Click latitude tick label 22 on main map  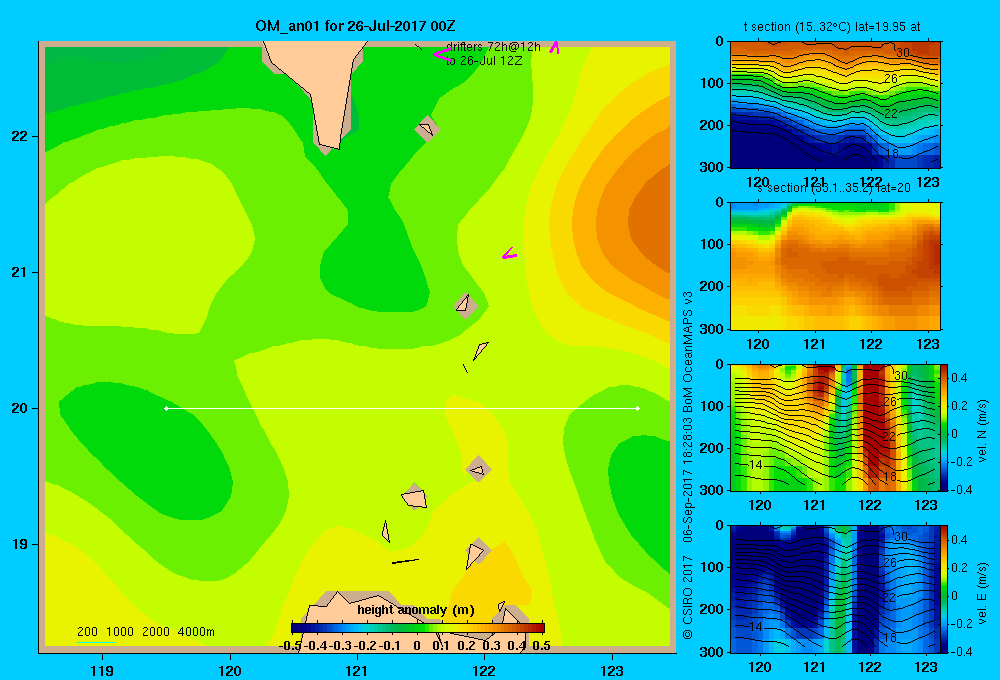tap(20, 137)
